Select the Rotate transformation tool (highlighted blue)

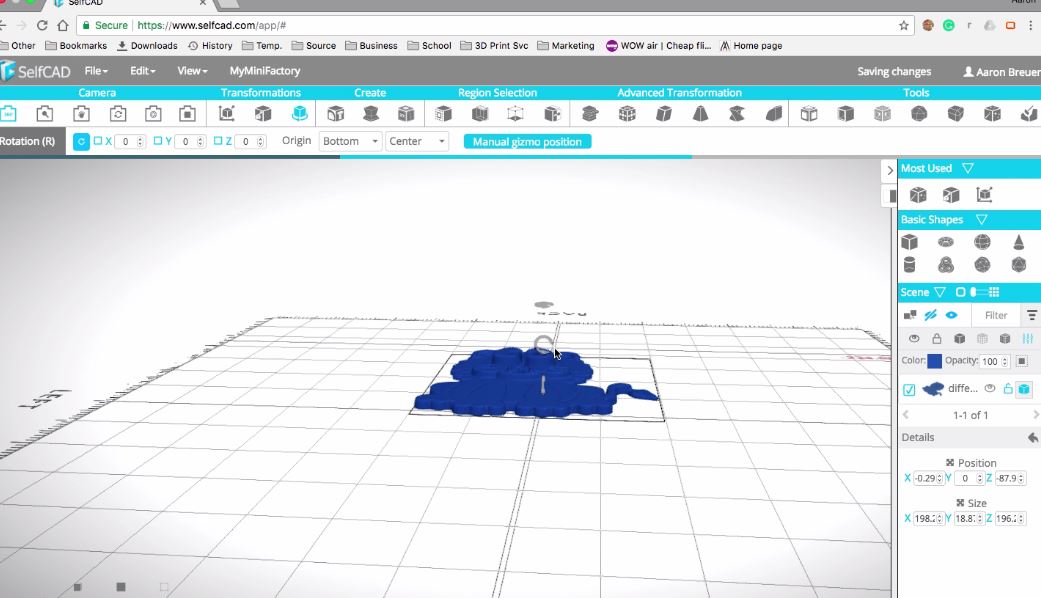point(299,113)
